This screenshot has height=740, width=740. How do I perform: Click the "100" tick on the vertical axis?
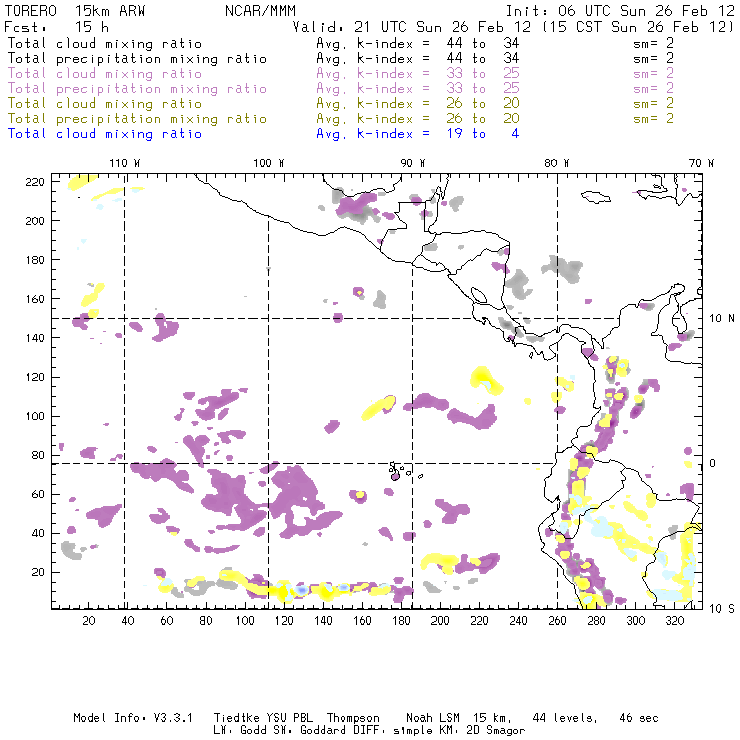[35, 416]
